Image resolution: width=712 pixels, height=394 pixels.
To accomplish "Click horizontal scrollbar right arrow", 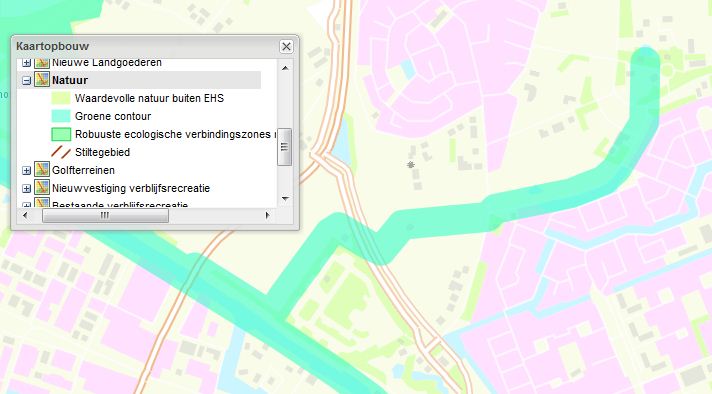I will coord(267,215).
